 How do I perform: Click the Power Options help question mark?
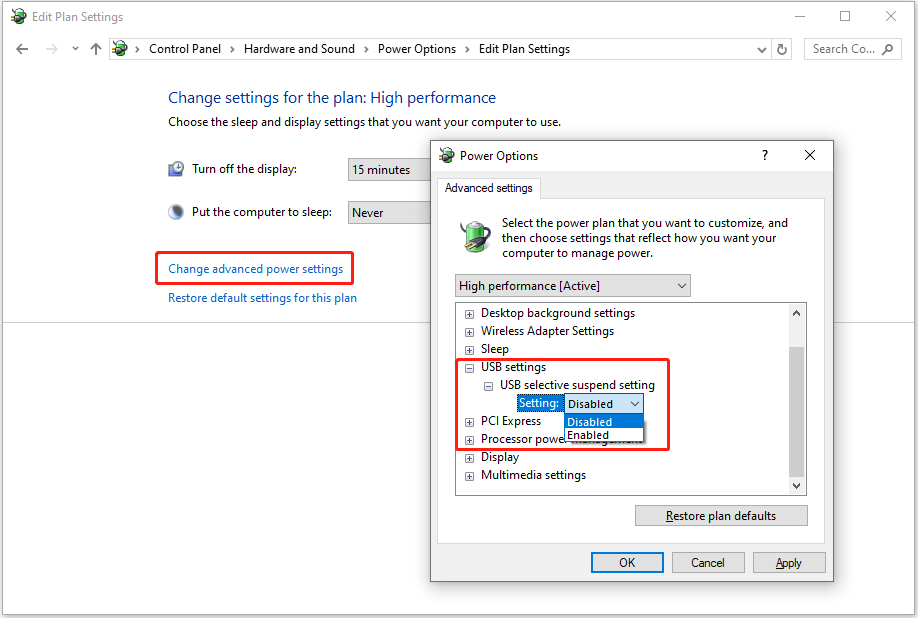pyautogui.click(x=765, y=155)
